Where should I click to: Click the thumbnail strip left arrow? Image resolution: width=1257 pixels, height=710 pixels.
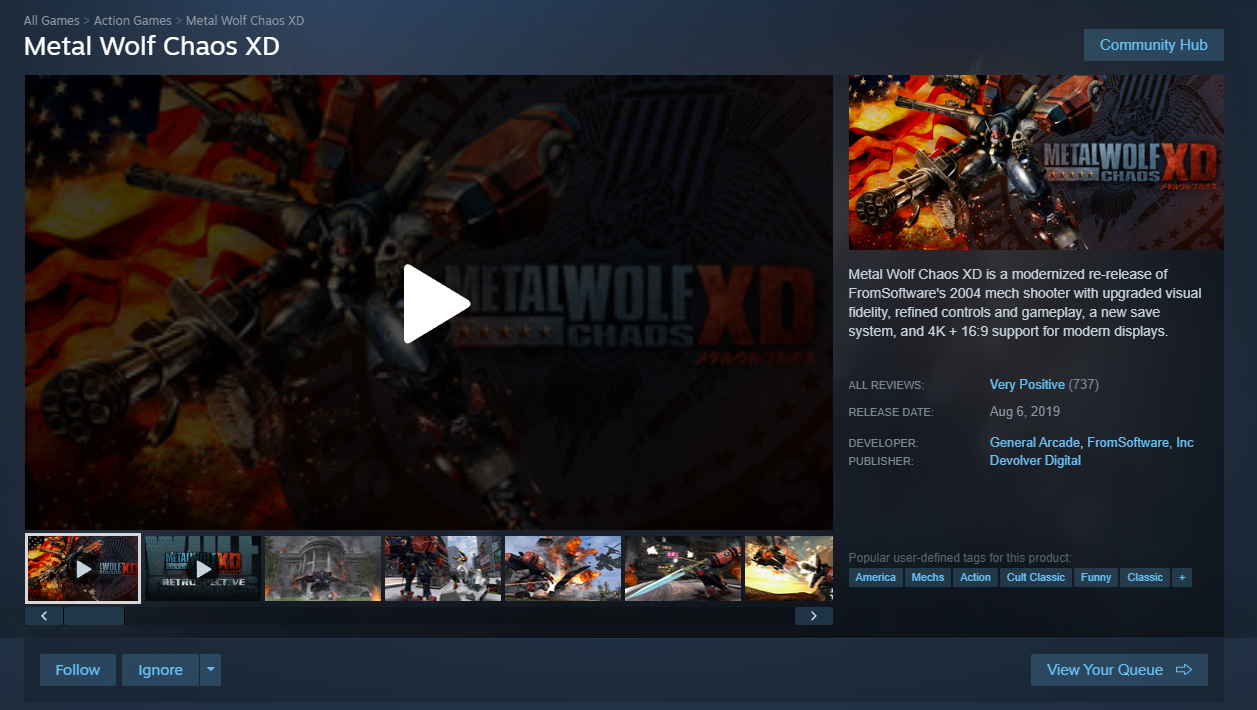pyautogui.click(x=44, y=616)
